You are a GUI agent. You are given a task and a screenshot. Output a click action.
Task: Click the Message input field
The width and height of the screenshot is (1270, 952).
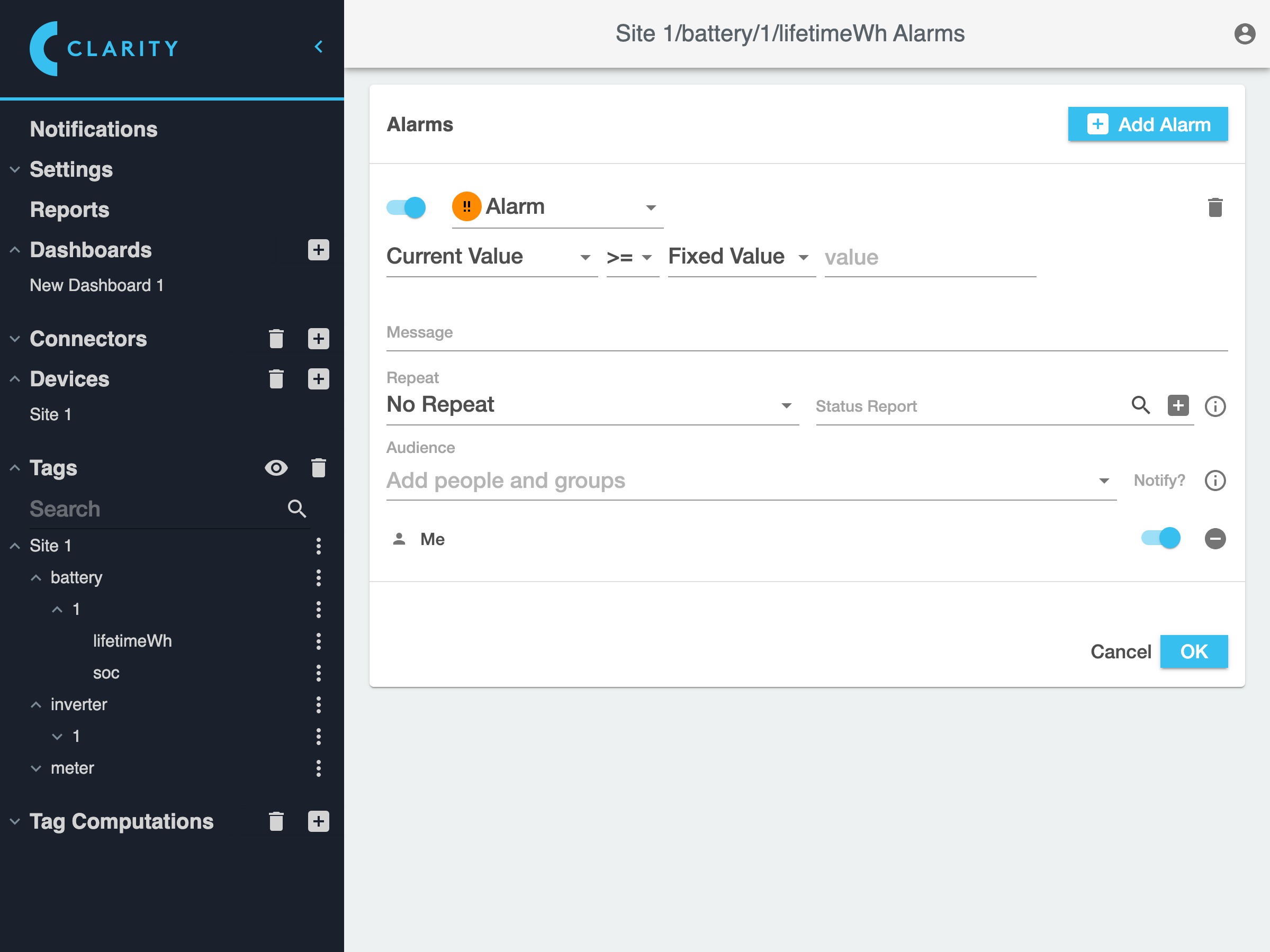(x=806, y=333)
